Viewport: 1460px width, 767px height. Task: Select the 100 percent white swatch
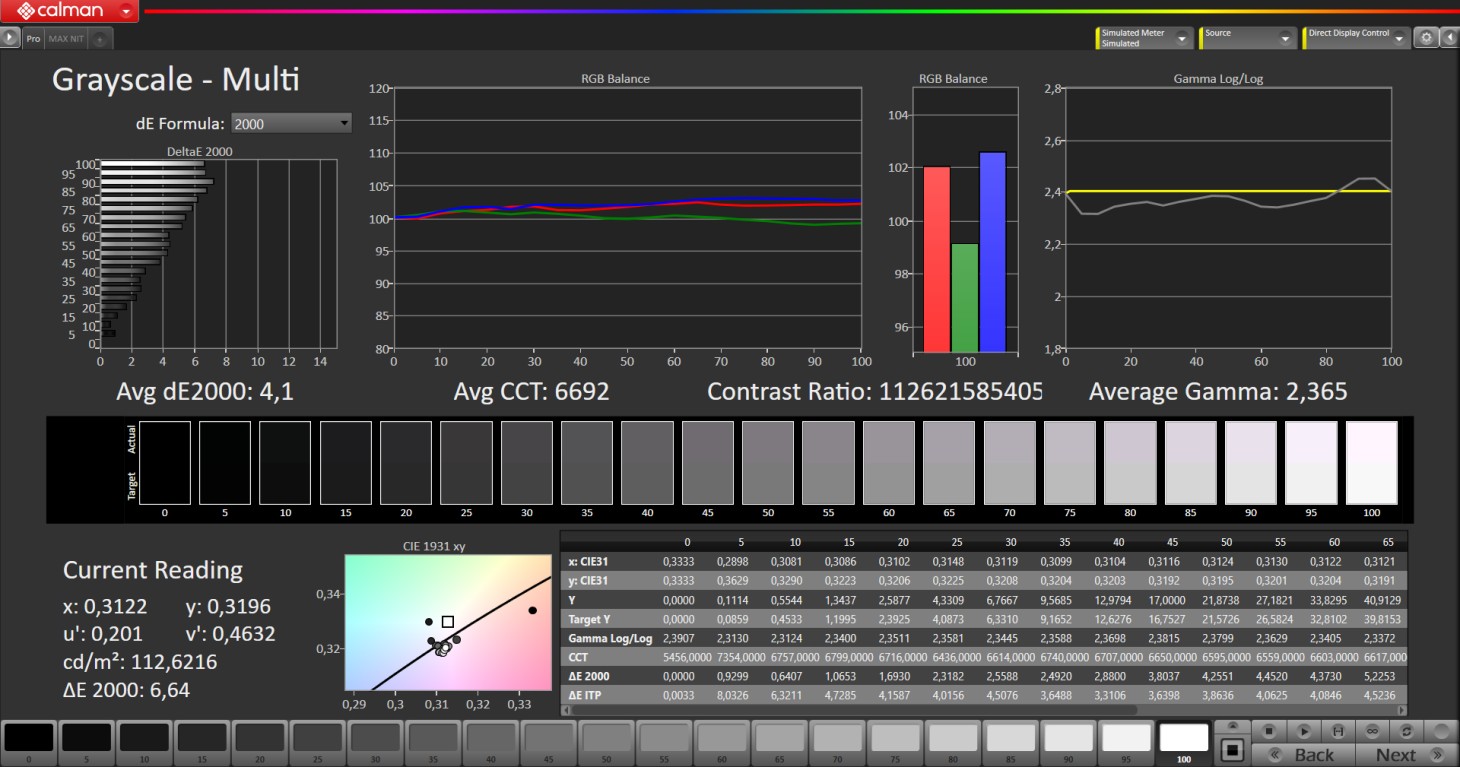point(1184,741)
